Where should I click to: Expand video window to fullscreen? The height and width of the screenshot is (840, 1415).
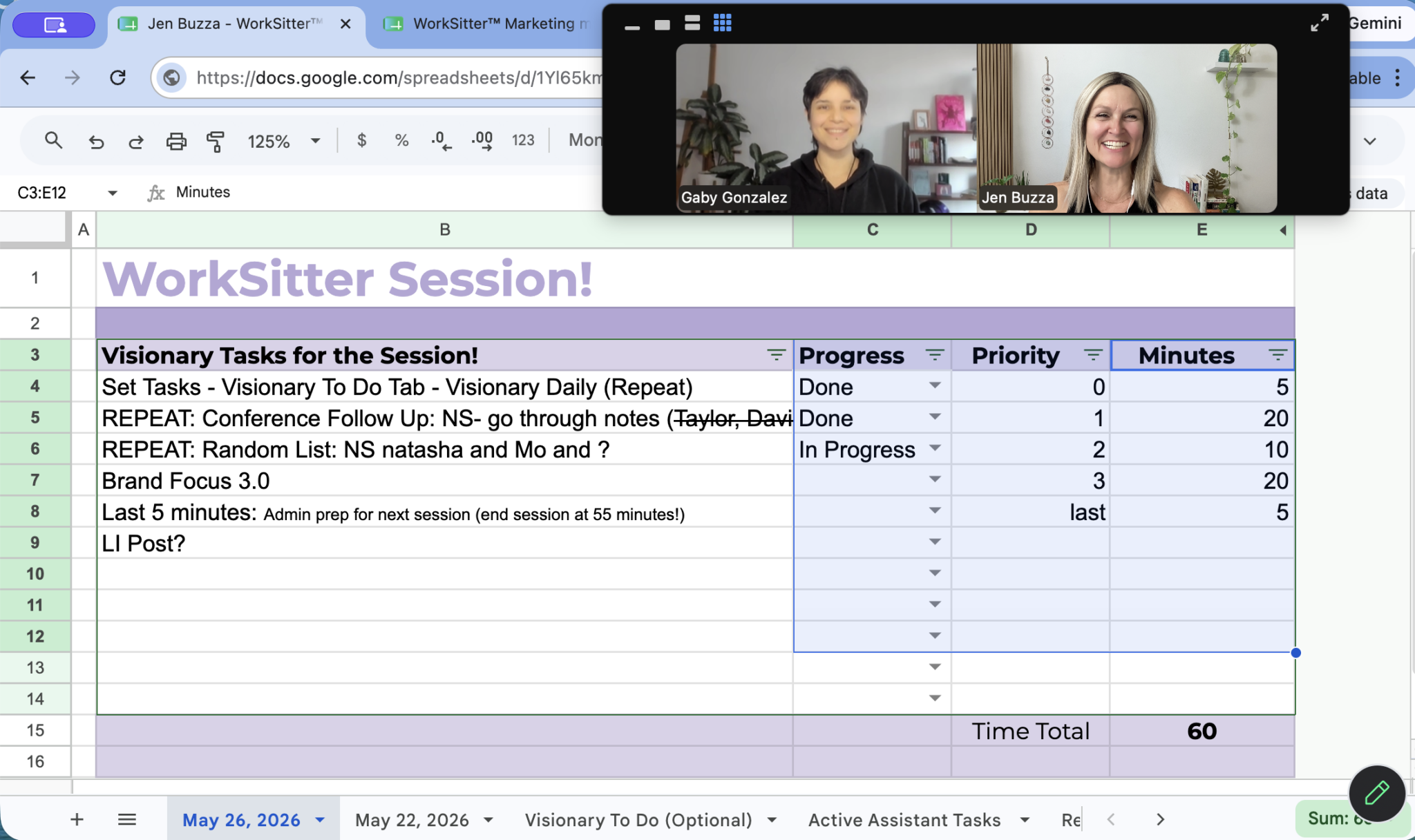pos(1319,23)
